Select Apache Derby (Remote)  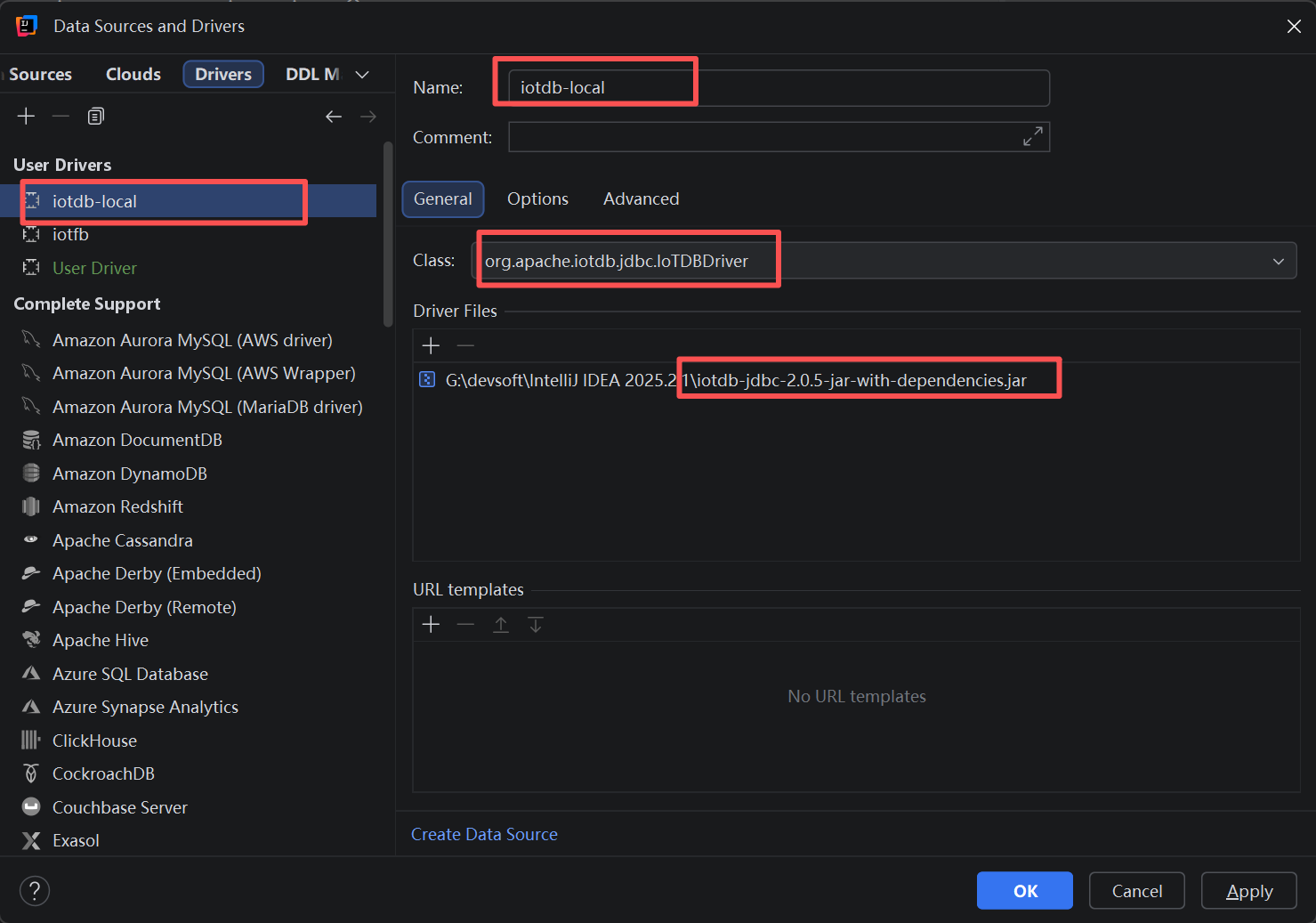click(x=188, y=607)
